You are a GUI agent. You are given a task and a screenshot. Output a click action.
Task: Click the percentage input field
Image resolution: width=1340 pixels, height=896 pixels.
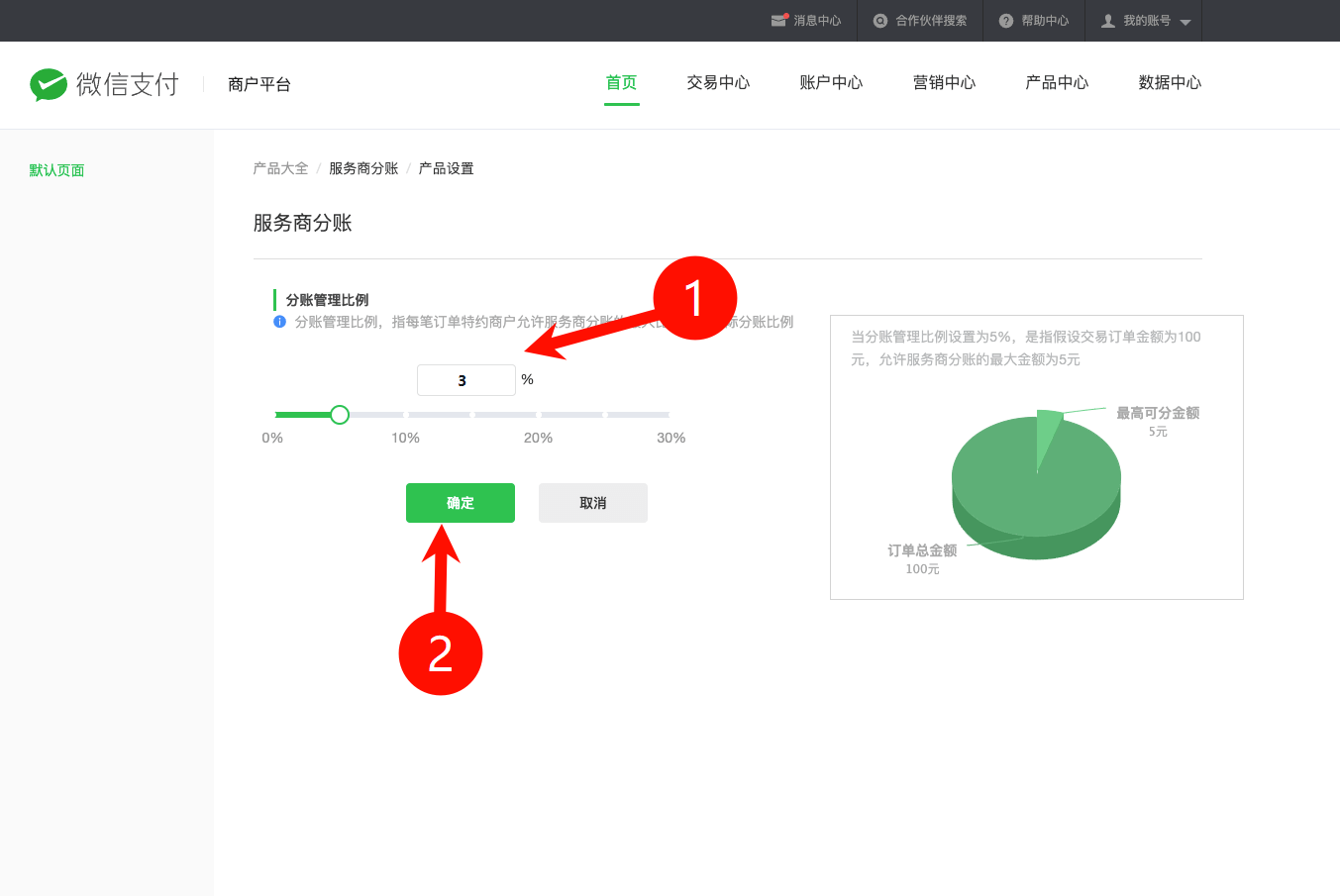465,380
